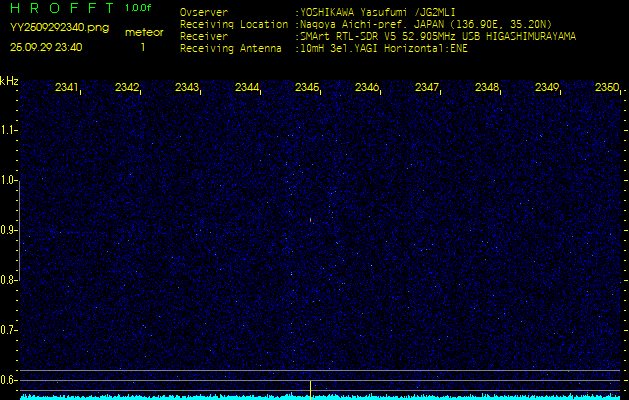This screenshot has height=400, width=629.
Task: Select the 2343 time marker
Action: 187,88
